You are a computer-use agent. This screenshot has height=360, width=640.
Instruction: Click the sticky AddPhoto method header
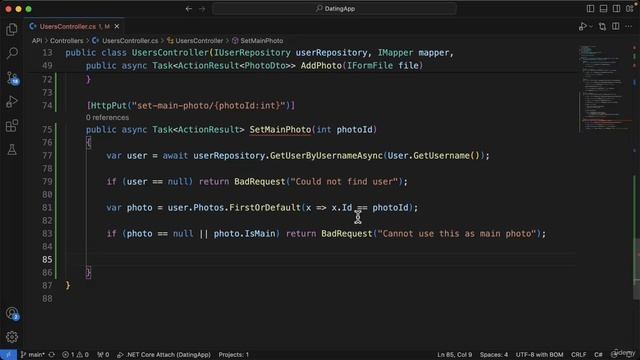coord(254,66)
